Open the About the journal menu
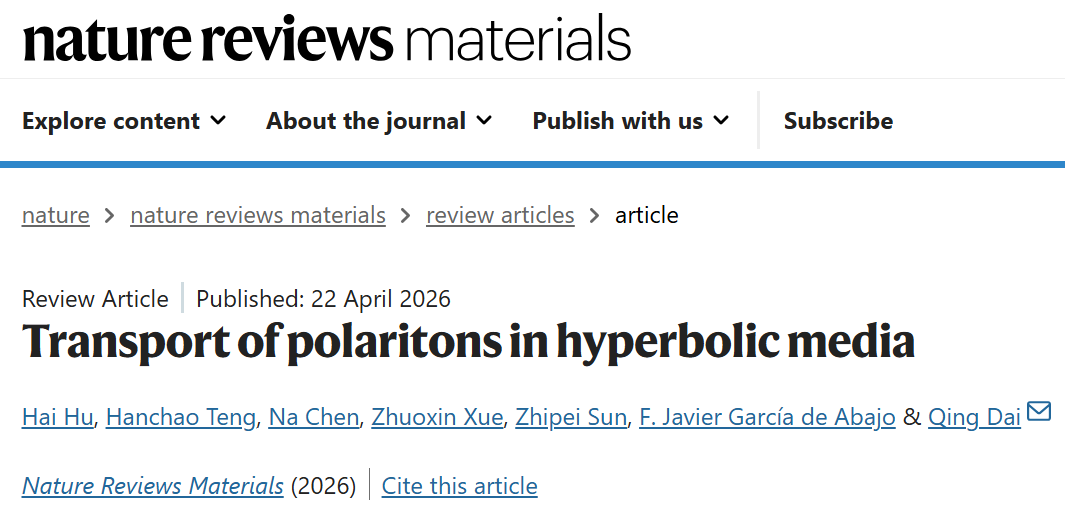The width and height of the screenshot is (1065, 522). 379,121
